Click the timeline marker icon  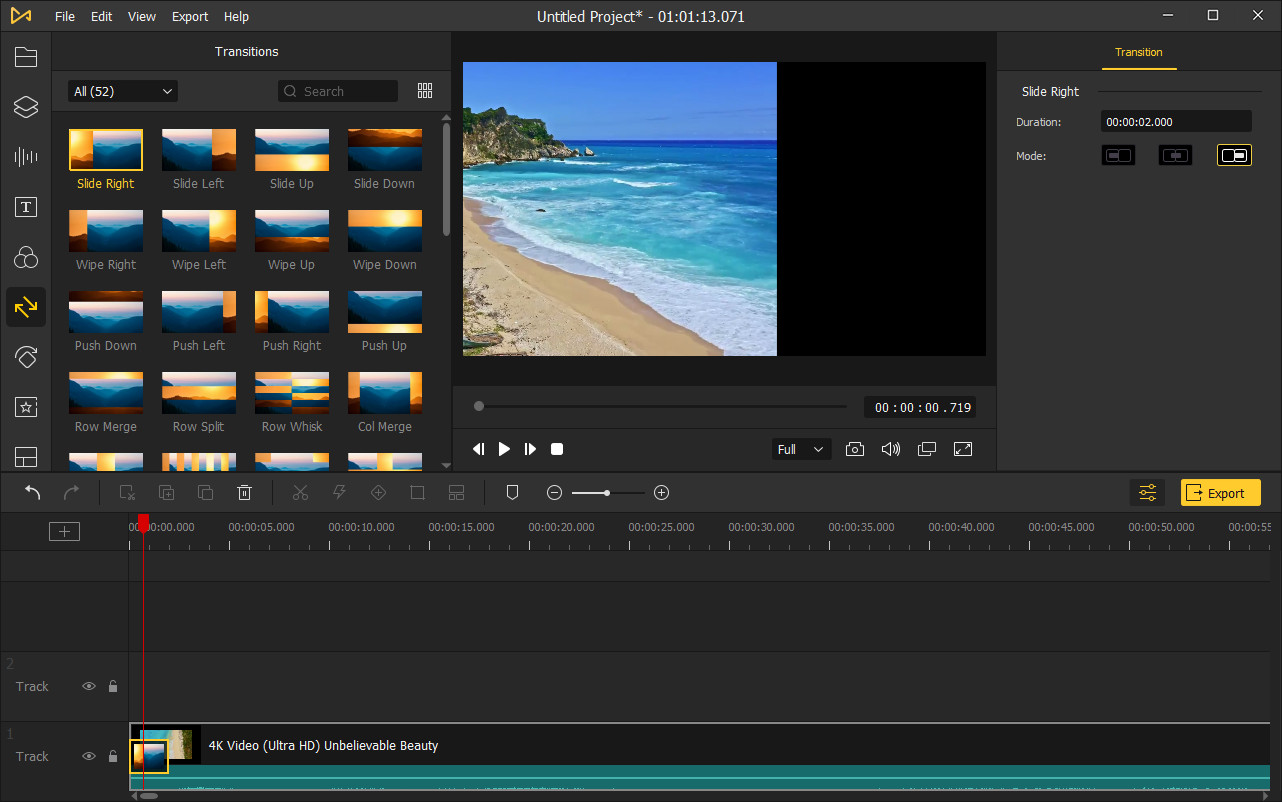pyautogui.click(x=512, y=493)
